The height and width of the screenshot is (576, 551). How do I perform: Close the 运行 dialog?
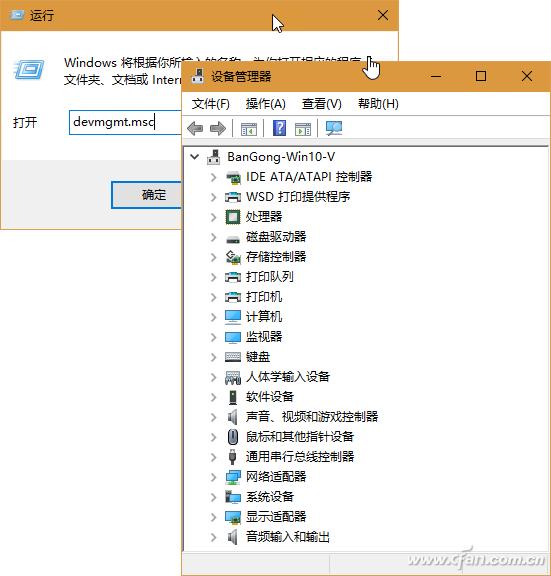(383, 15)
